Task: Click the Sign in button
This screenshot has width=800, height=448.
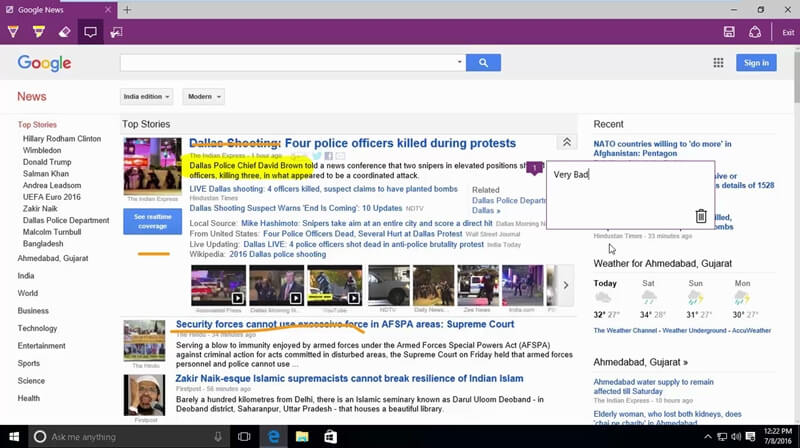Action: [757, 63]
